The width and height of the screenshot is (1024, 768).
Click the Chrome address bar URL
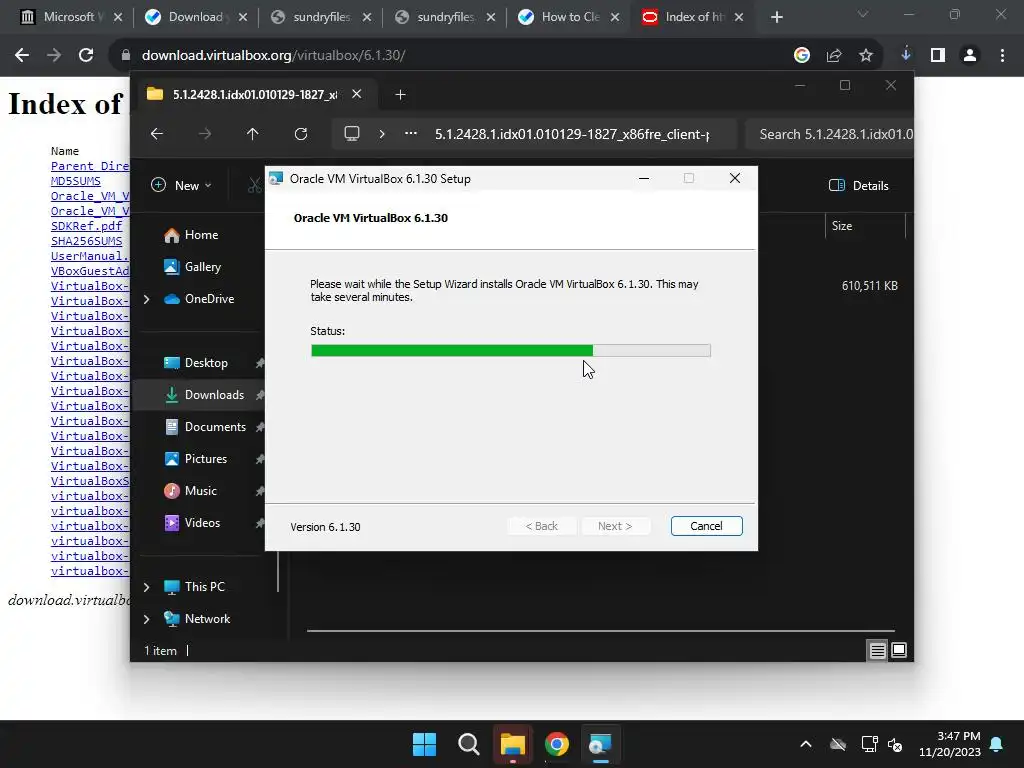274,56
